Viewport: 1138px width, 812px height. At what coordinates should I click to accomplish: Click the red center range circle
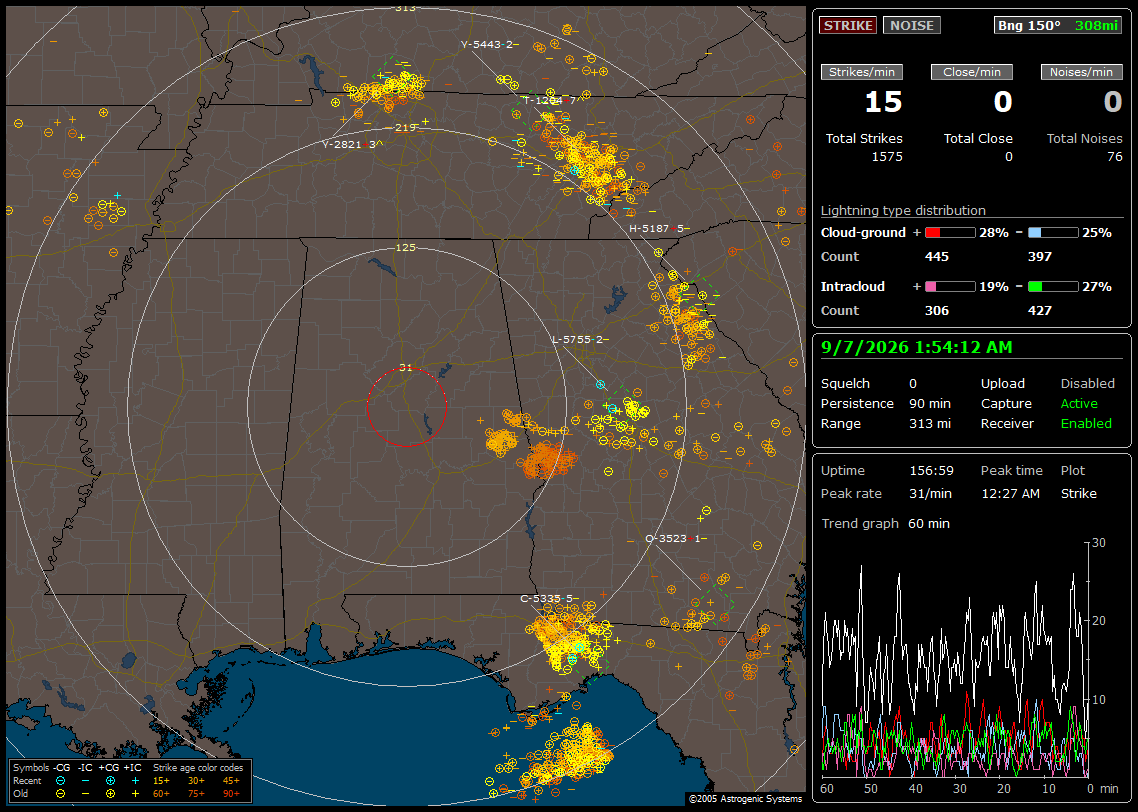(x=406, y=407)
